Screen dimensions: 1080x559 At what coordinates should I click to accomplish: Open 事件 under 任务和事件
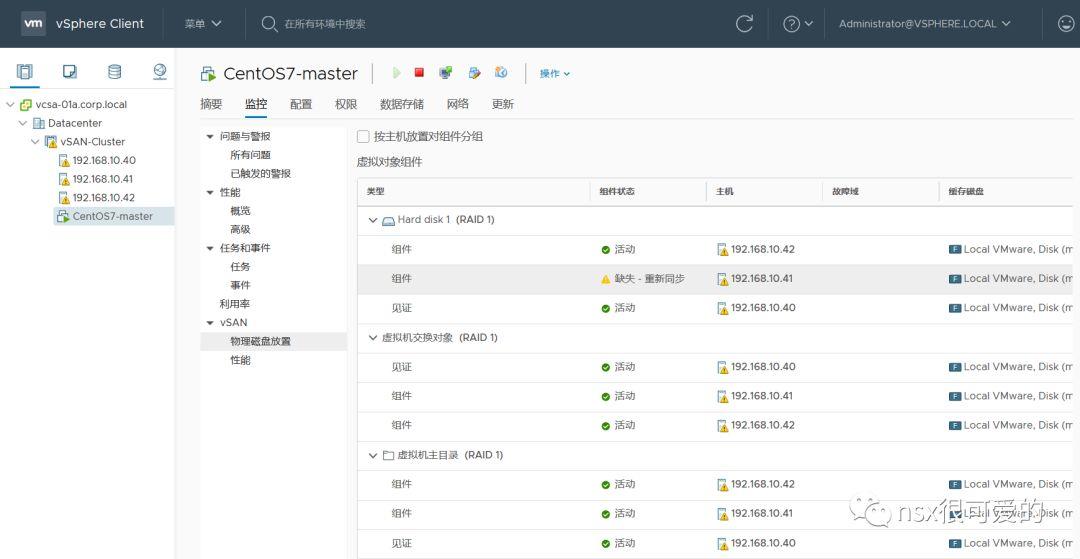pyautogui.click(x=240, y=285)
